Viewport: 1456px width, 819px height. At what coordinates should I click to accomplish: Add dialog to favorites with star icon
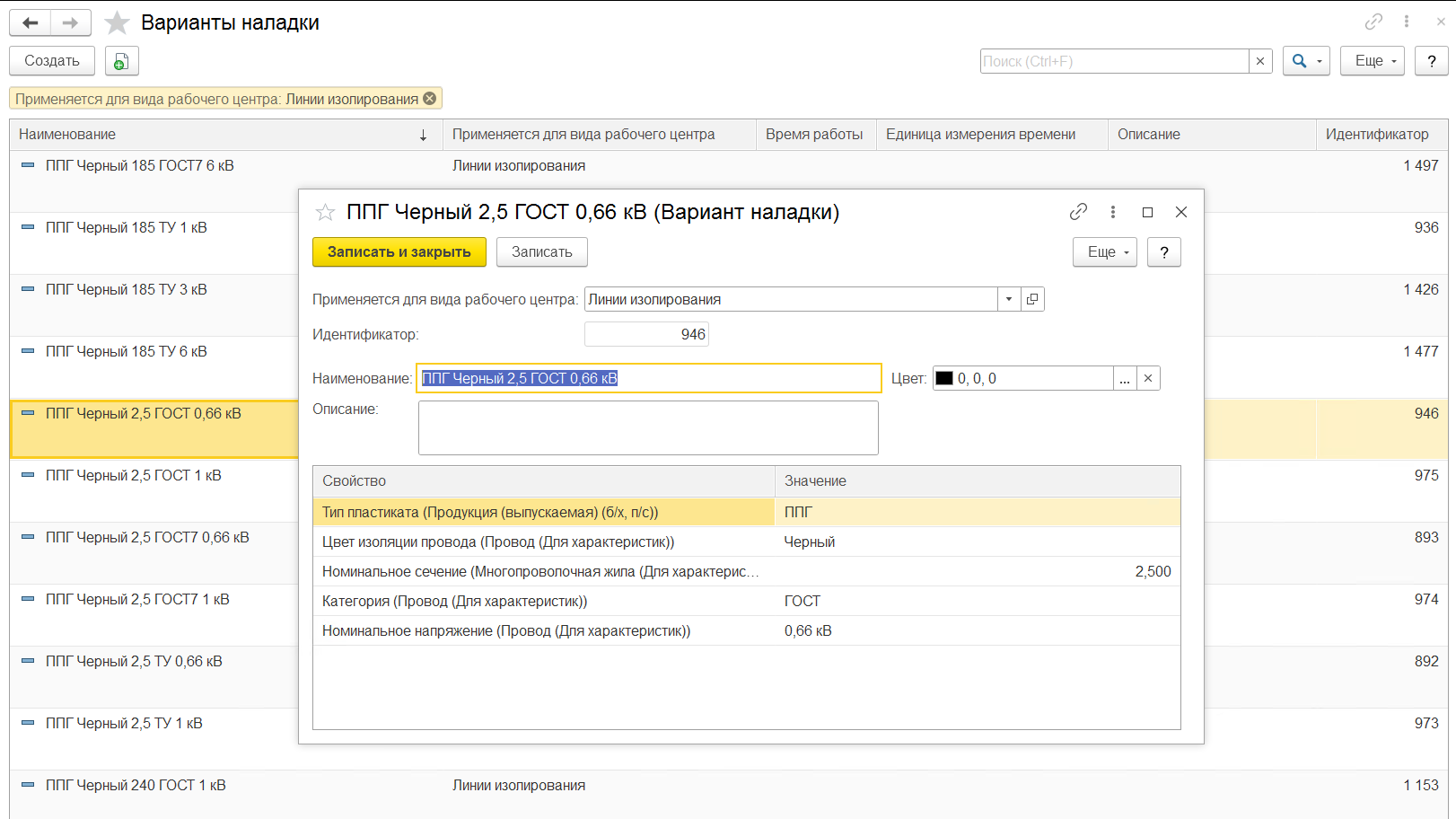(x=325, y=213)
